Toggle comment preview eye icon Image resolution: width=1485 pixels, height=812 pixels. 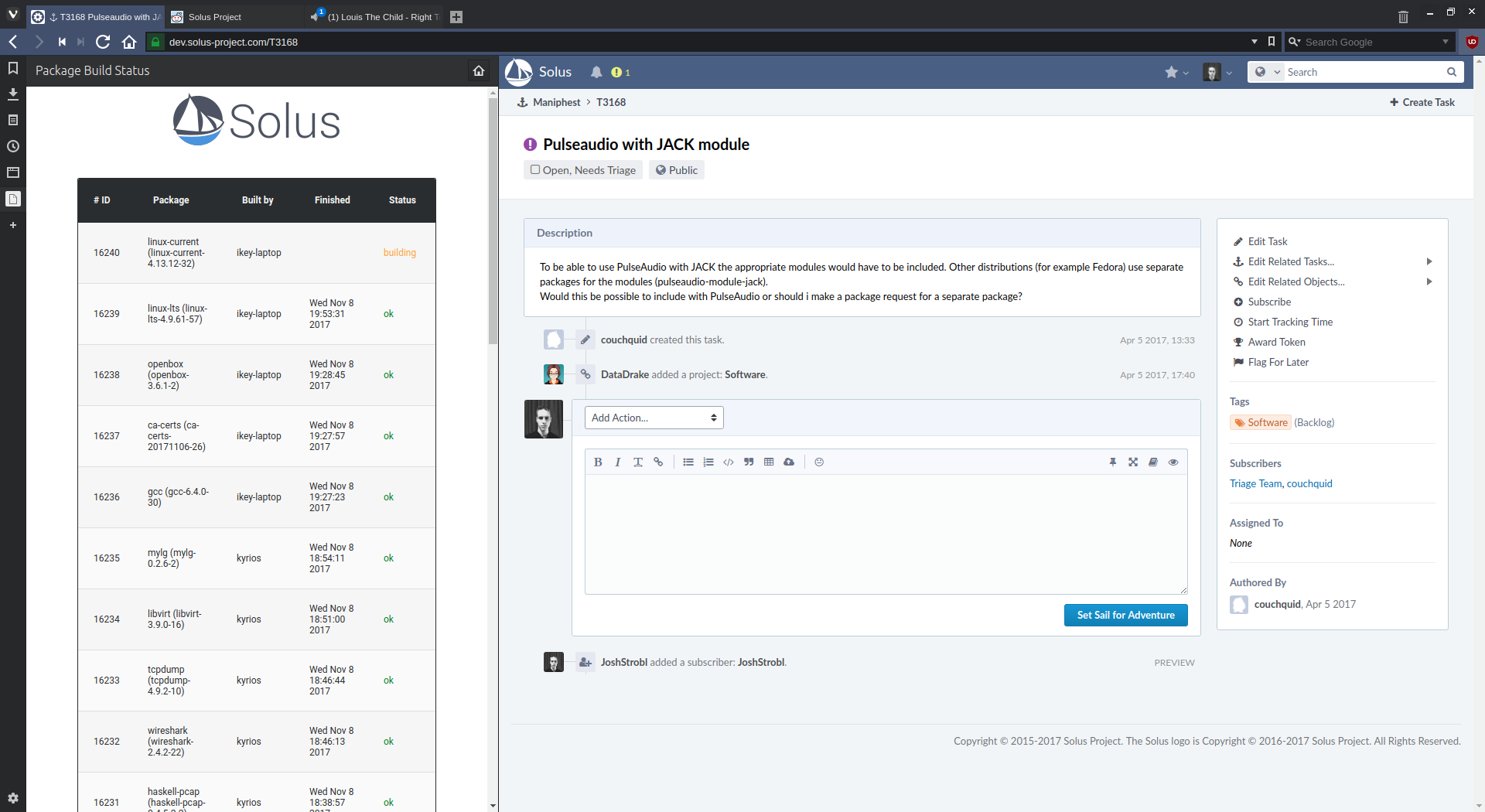pos(1173,462)
